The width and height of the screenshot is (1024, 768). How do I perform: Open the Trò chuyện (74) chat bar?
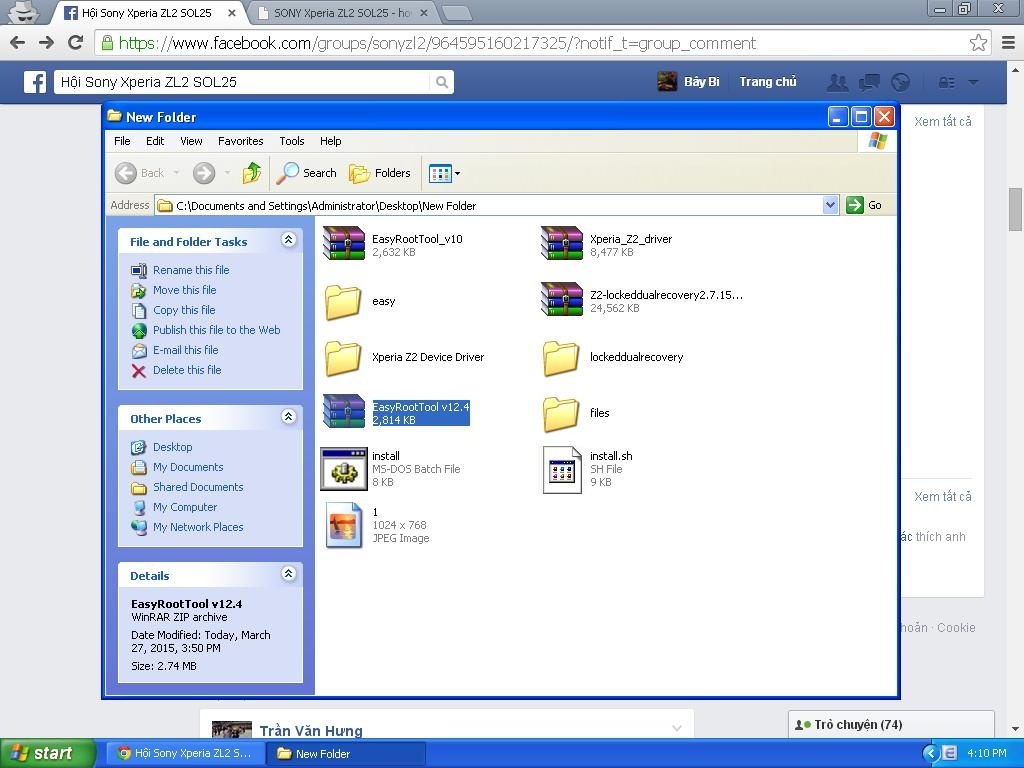891,724
